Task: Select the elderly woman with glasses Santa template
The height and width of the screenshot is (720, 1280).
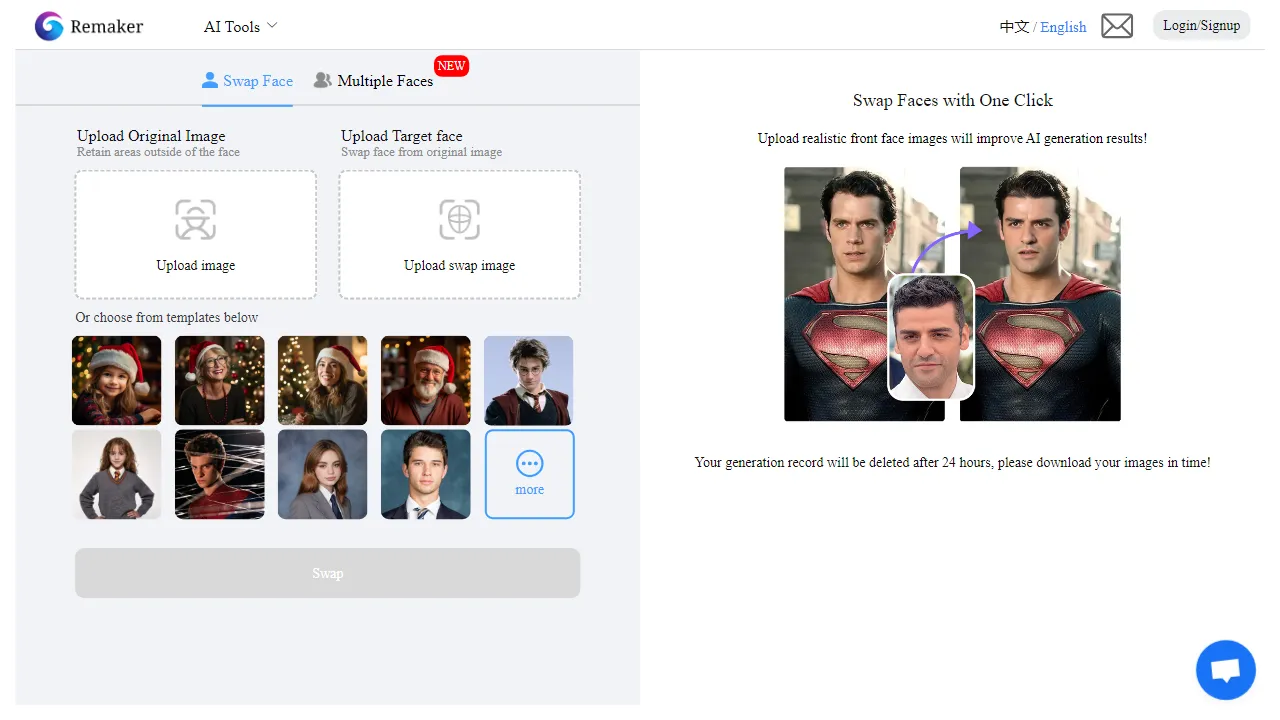Action: tap(220, 380)
